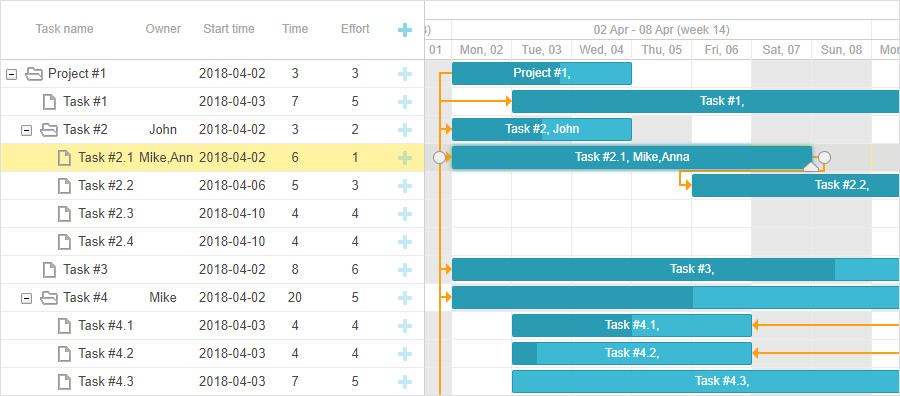Select the Task #3 row in grid
The width and height of the screenshot is (900, 396).
coord(212,270)
